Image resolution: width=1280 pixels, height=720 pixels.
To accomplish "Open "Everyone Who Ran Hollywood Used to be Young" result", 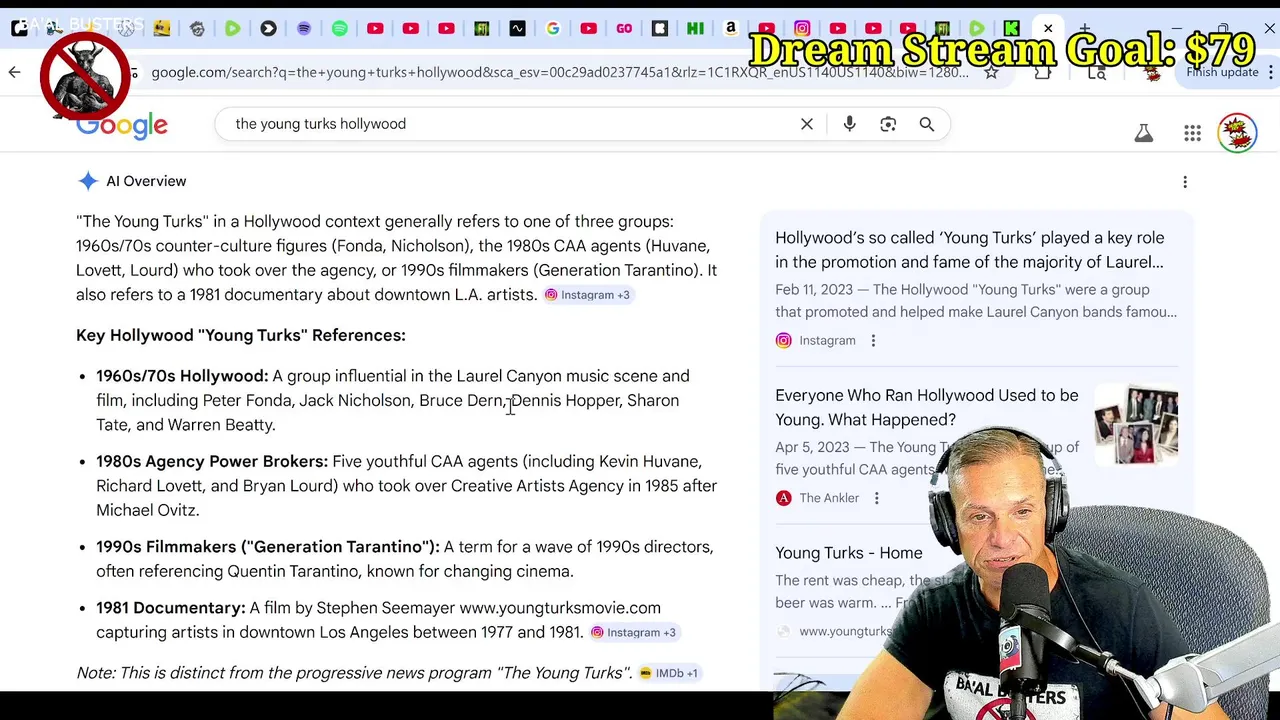I will pyautogui.click(x=927, y=407).
